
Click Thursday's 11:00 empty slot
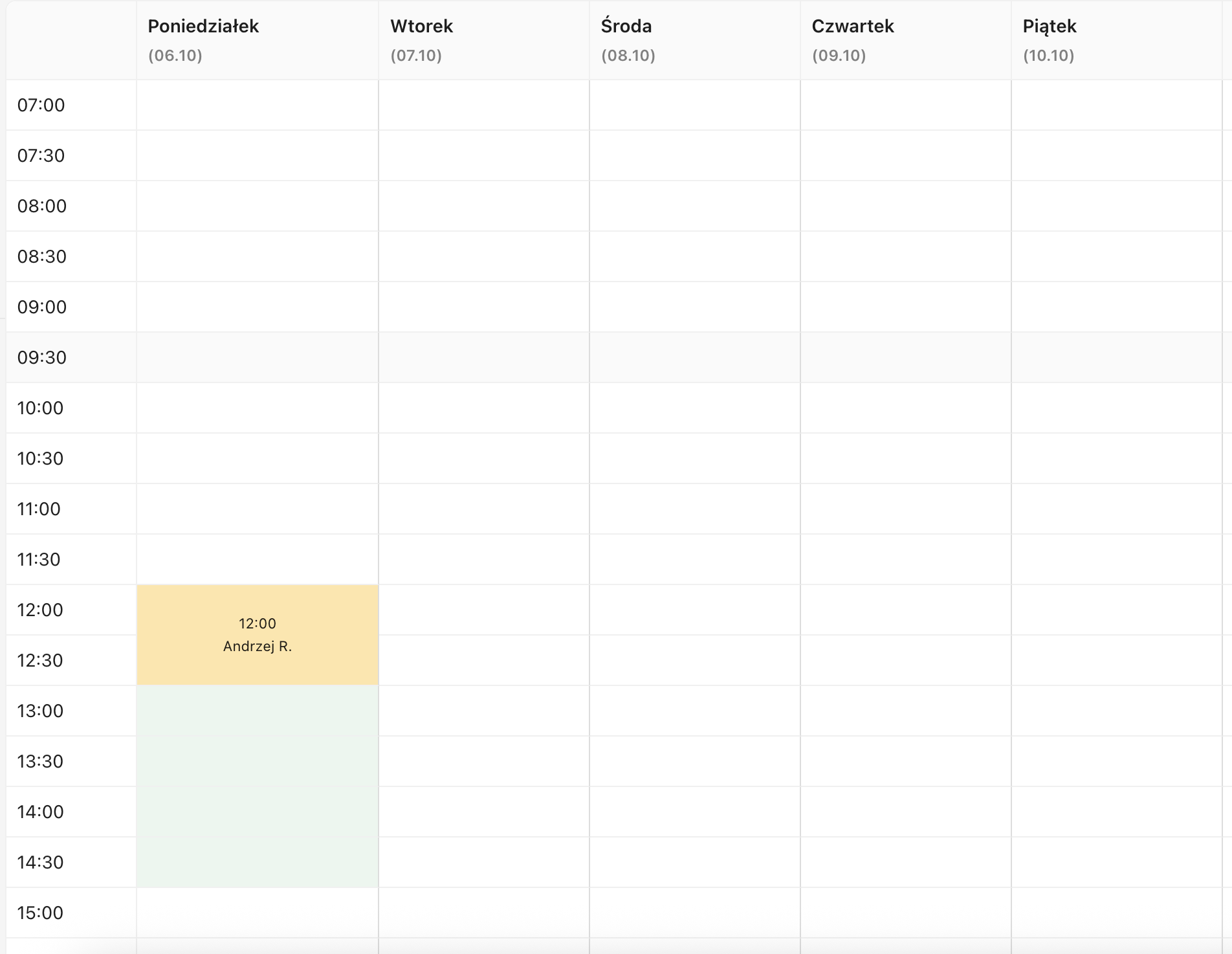coord(906,509)
